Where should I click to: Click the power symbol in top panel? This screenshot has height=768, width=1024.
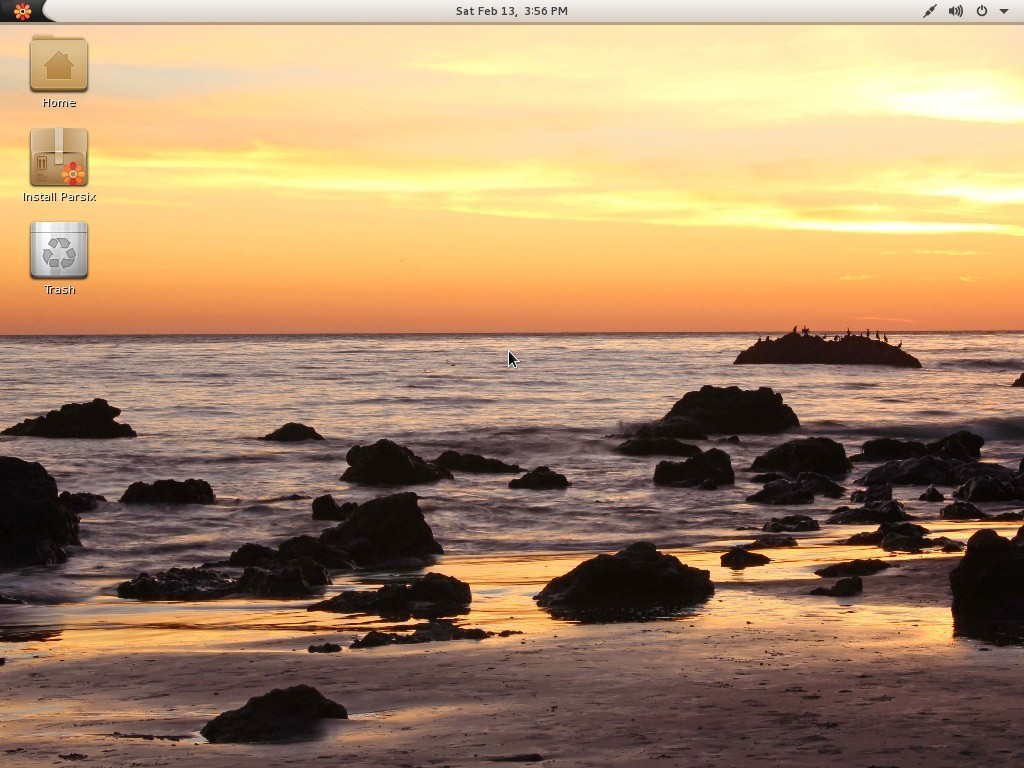[x=981, y=11]
